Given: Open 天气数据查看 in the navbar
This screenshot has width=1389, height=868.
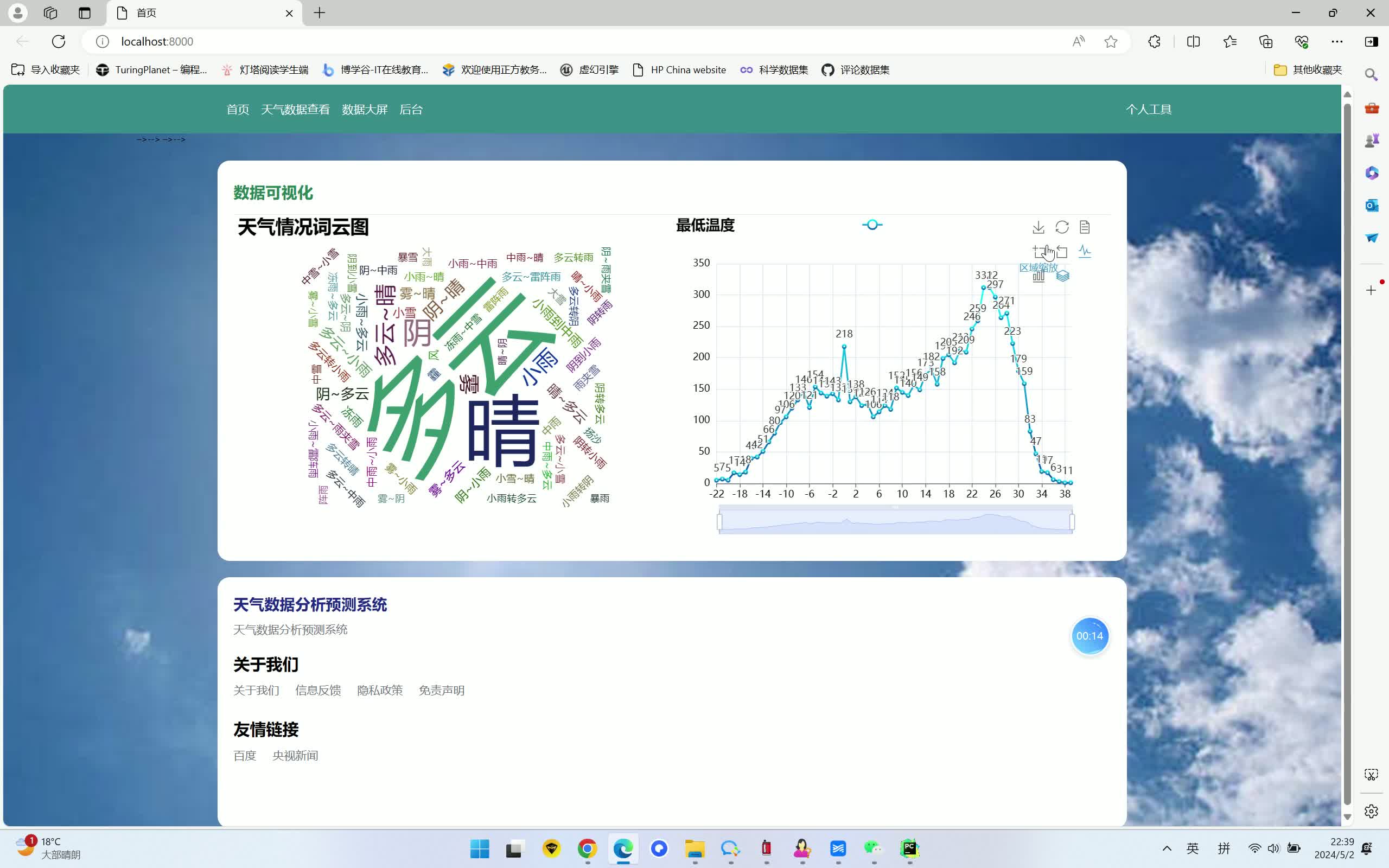Looking at the screenshot, I should 296,110.
